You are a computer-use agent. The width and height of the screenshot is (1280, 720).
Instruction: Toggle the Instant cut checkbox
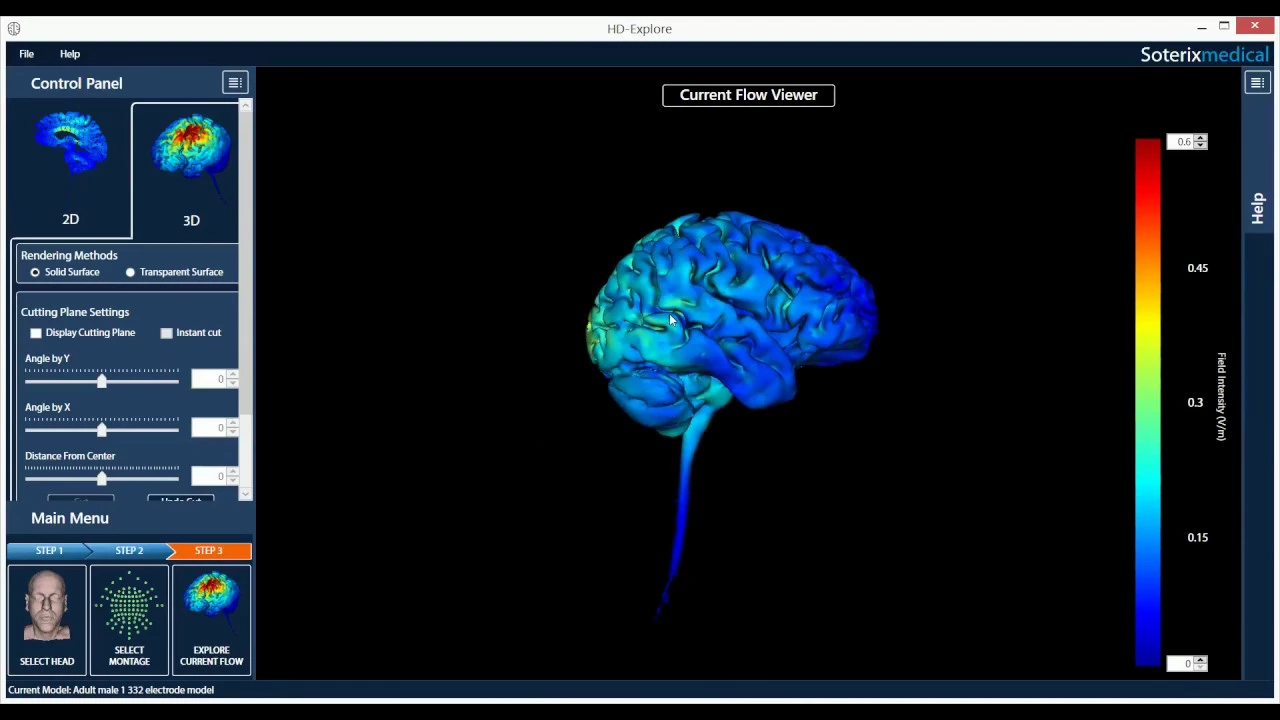167,333
